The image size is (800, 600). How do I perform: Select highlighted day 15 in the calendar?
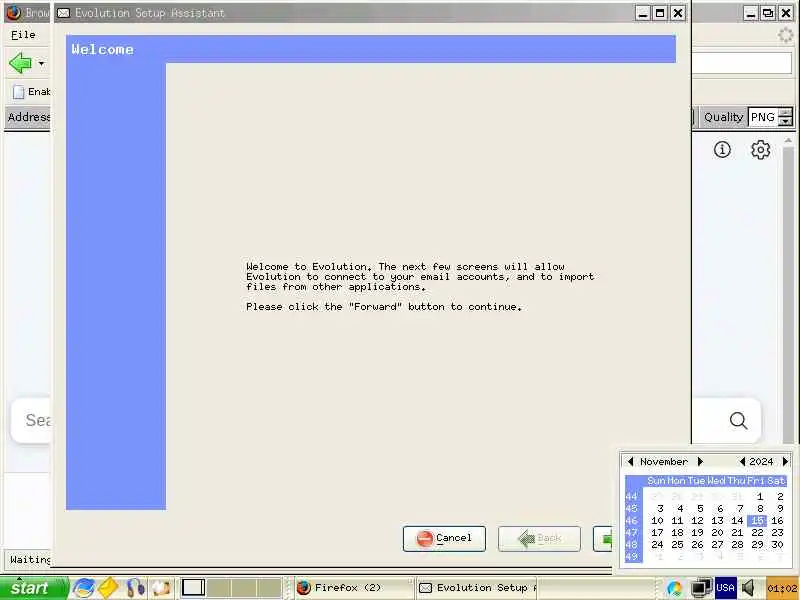coord(757,520)
